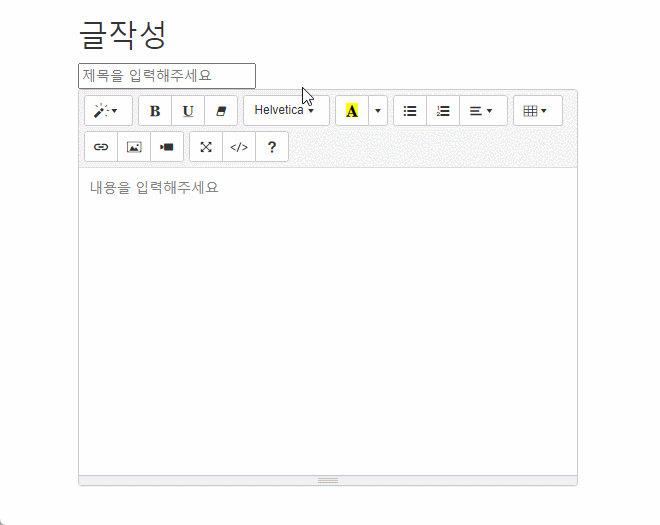The width and height of the screenshot is (660, 525).
Task: Open the magic wand style dropdown
Action: (108, 111)
